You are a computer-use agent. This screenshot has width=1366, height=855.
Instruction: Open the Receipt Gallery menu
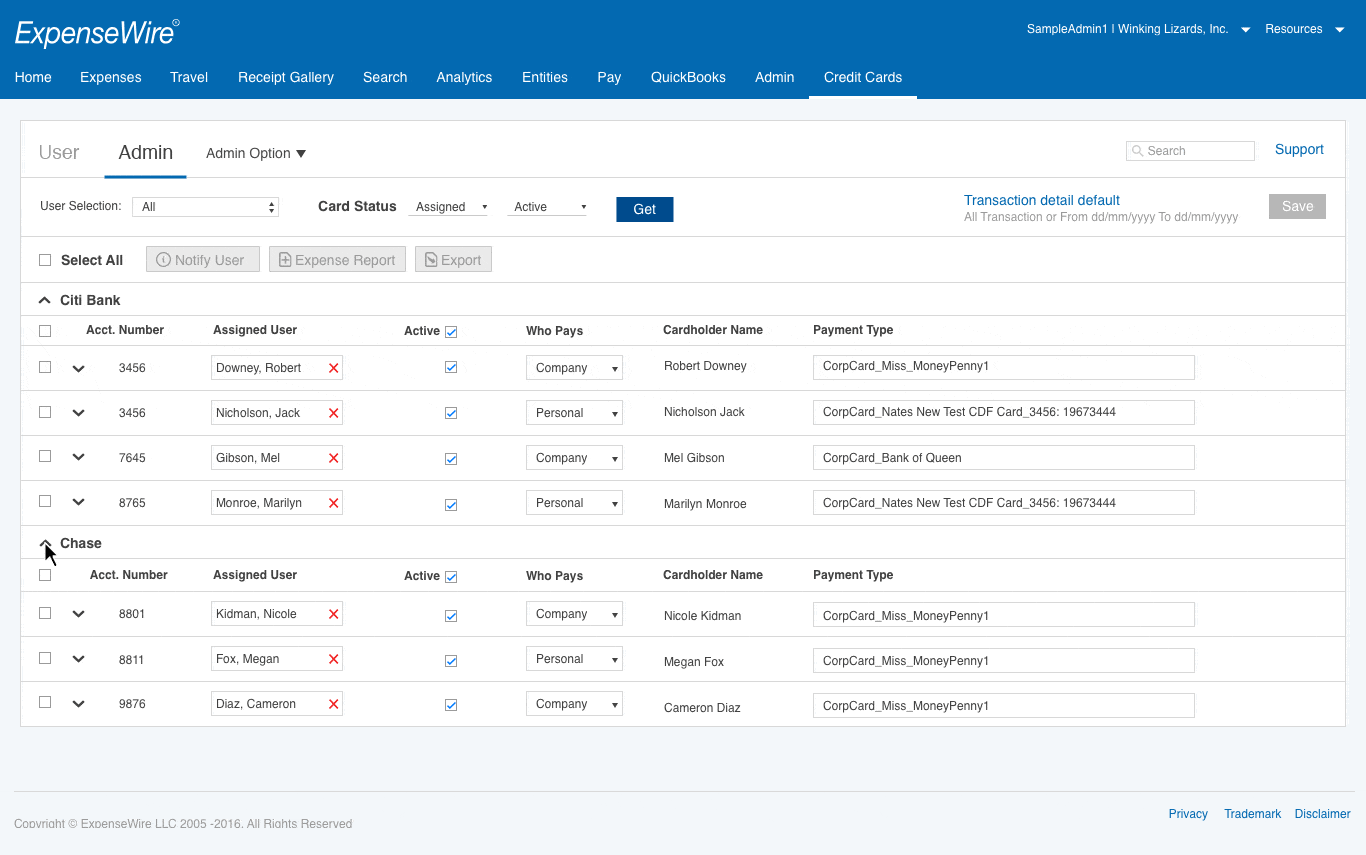click(x=286, y=77)
